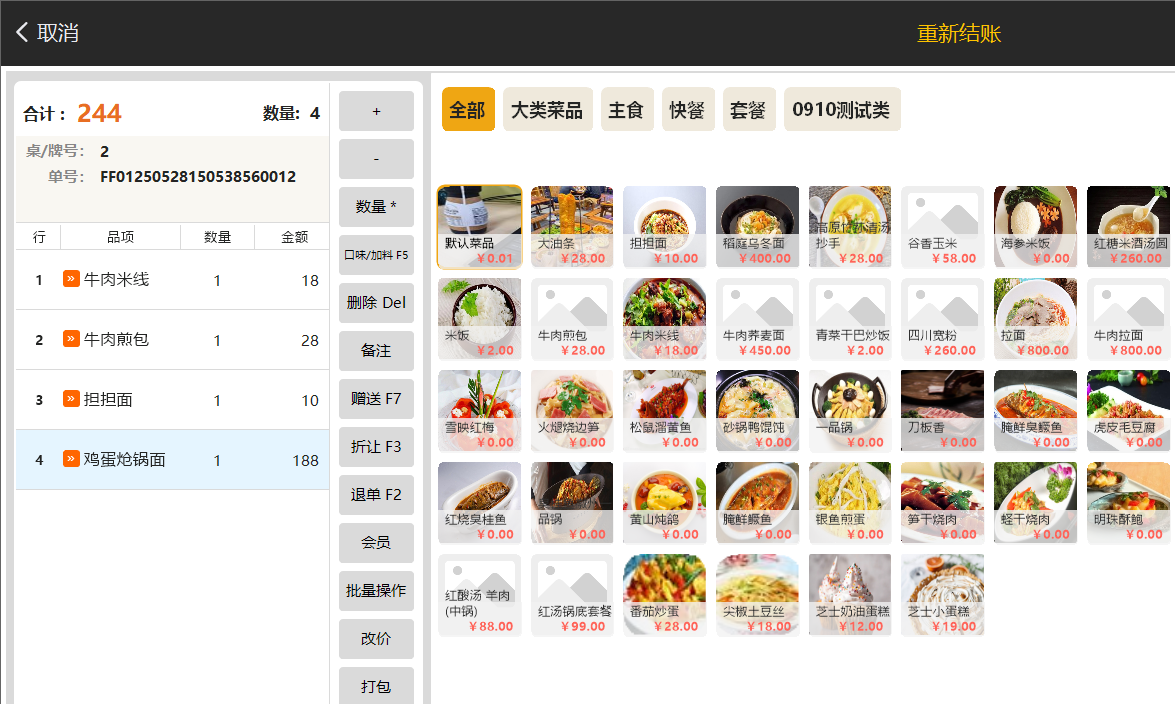Pick the 芝士奶油蛋糕 dish thumbnail
The image size is (1175, 704).
[849, 594]
